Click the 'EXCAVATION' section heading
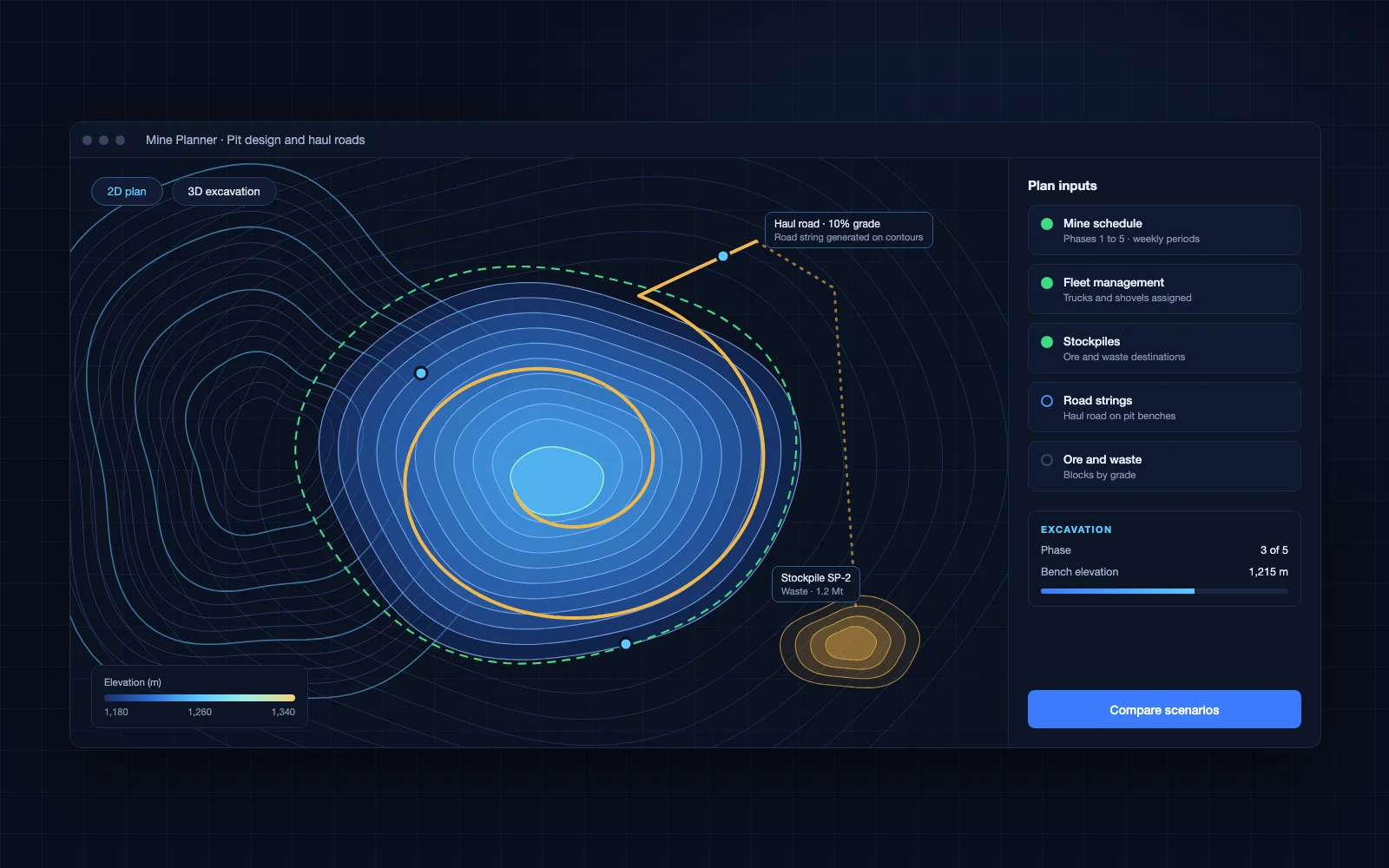 point(1076,529)
